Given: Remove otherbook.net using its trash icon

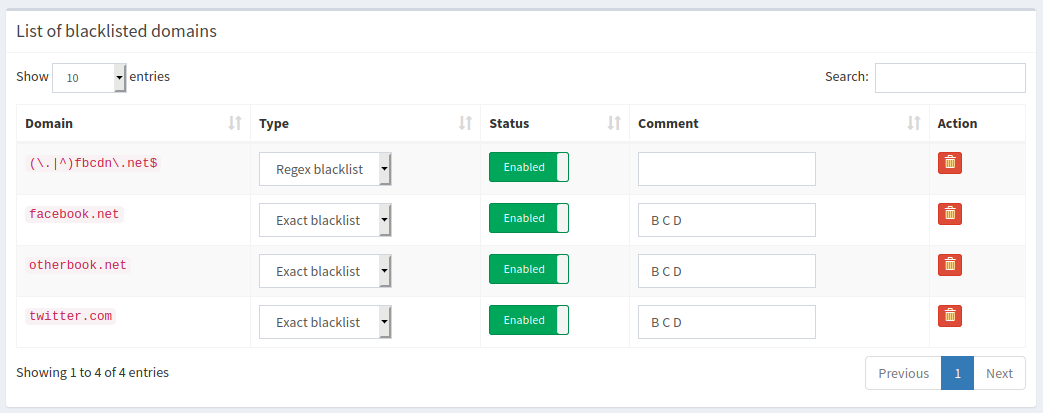Looking at the screenshot, I should pos(949,265).
